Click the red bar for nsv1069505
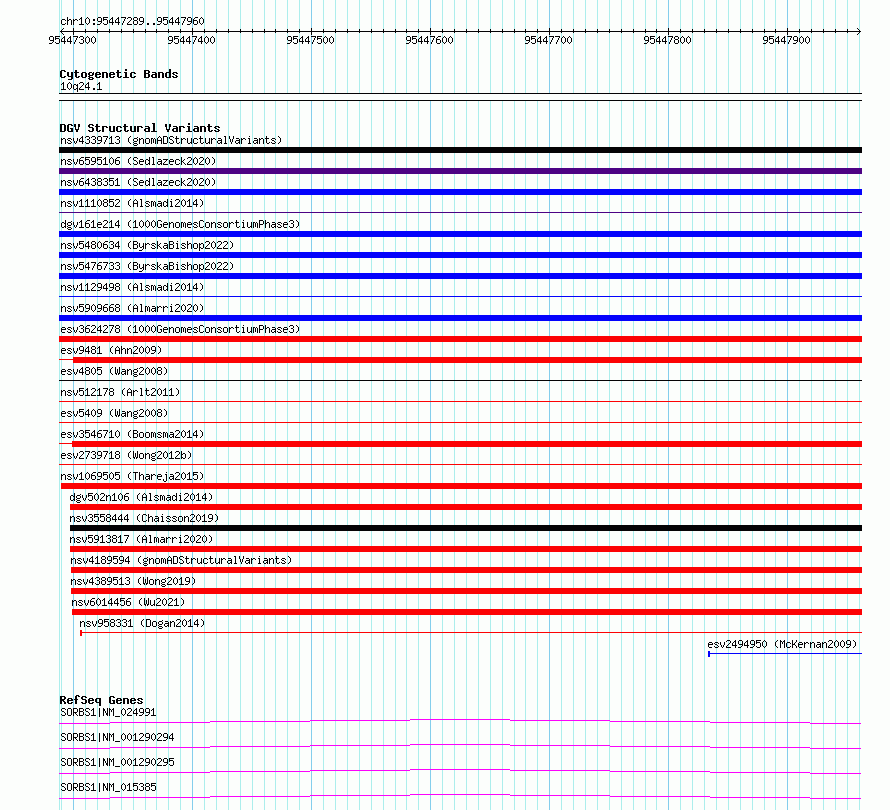 (461, 486)
